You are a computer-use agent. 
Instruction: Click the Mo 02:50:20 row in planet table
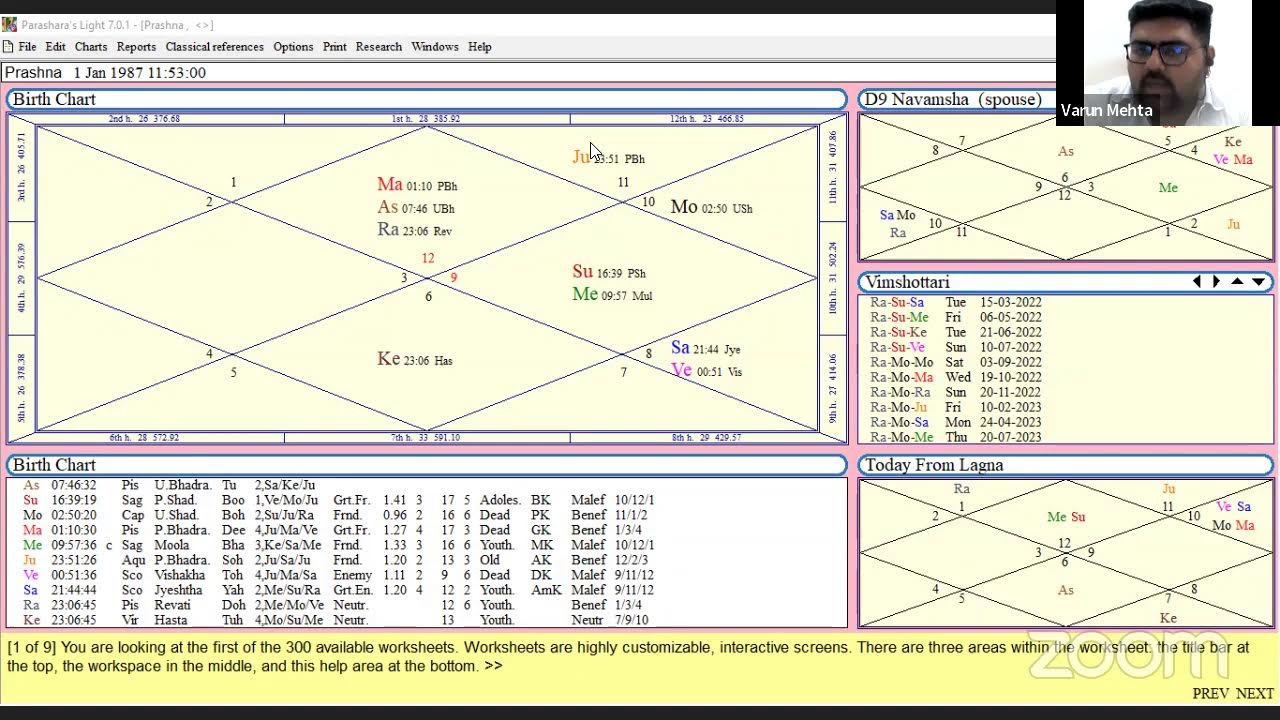point(338,515)
